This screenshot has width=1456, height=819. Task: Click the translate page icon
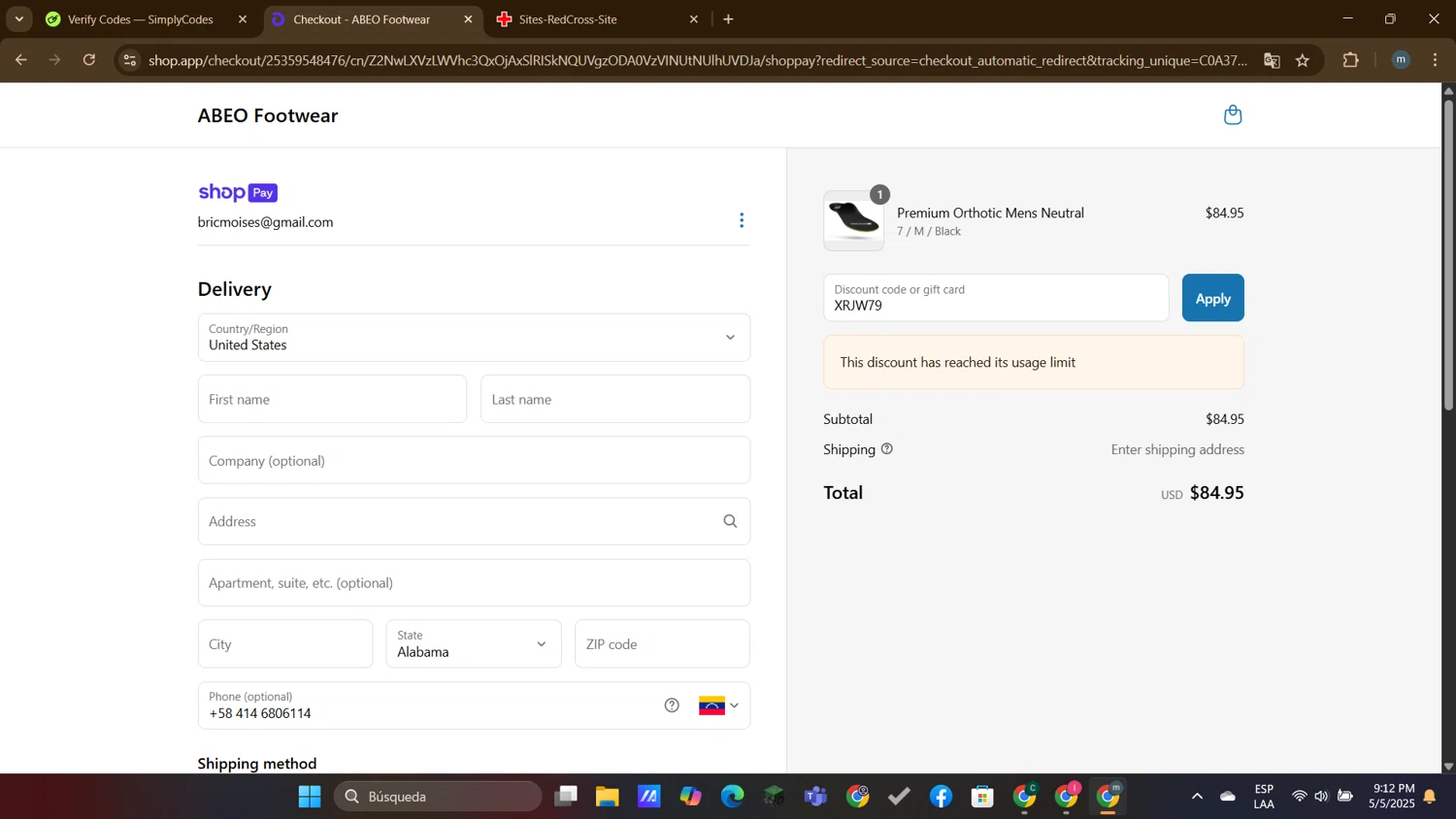pos(1272,60)
